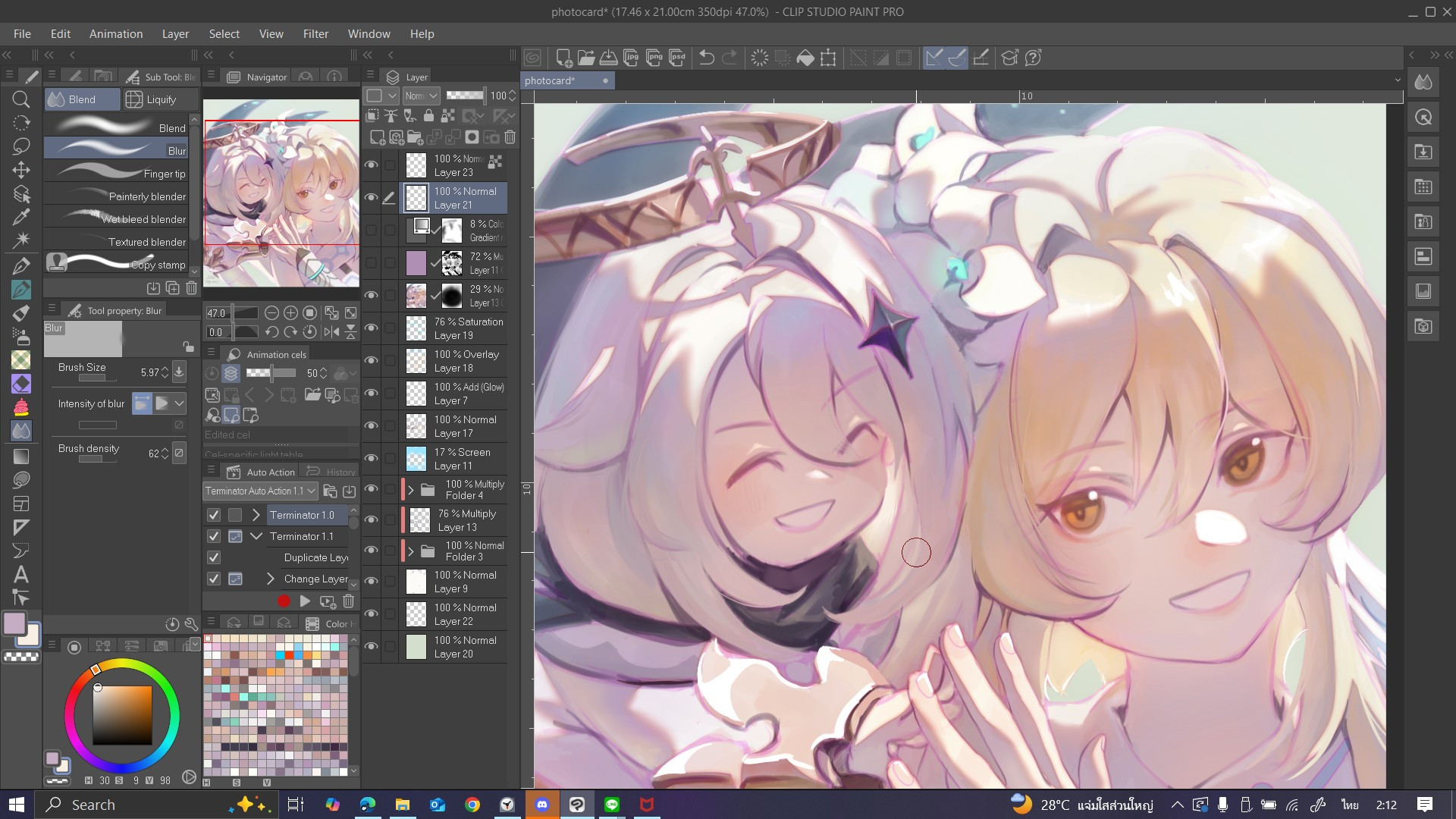Viewport: 1456px width, 819px height.
Task: Show the hidden Gradient map layer
Action: point(372,231)
